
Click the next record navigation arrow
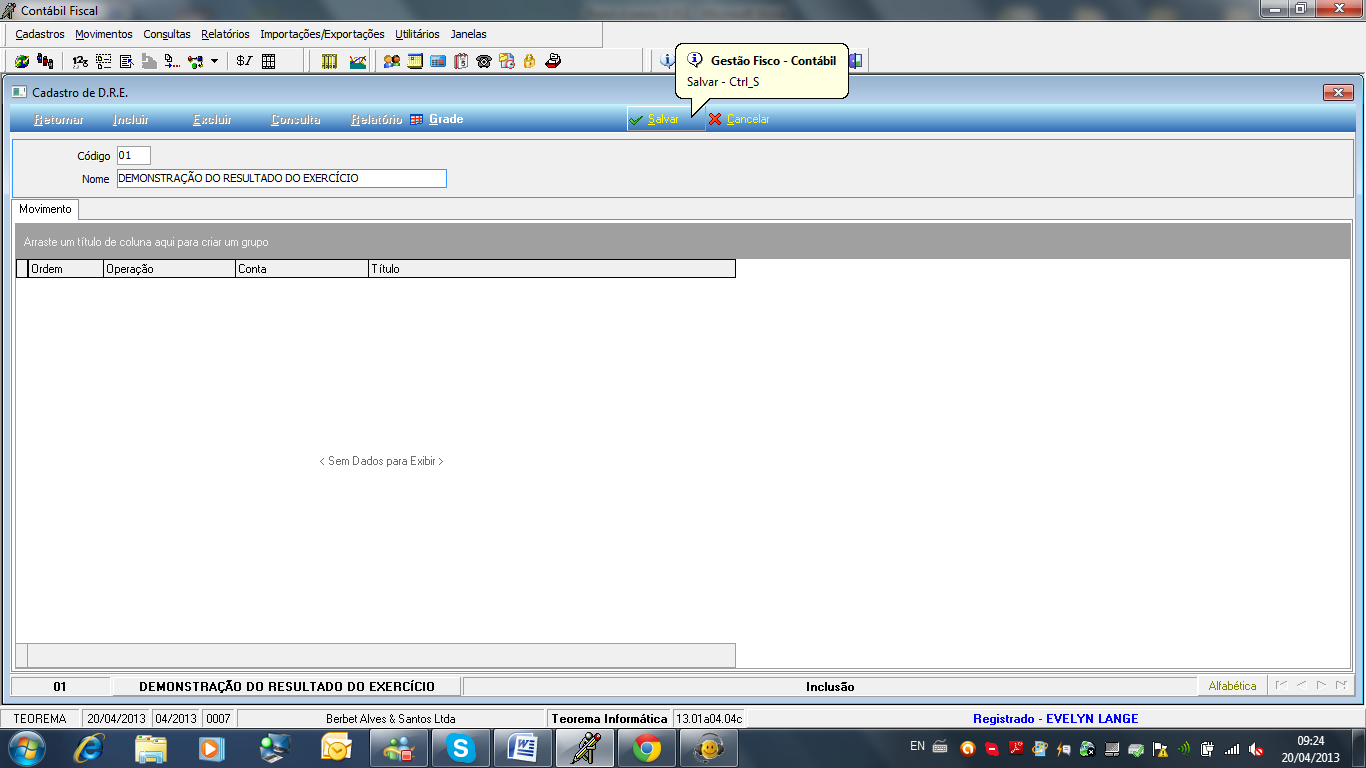tap(1321, 685)
